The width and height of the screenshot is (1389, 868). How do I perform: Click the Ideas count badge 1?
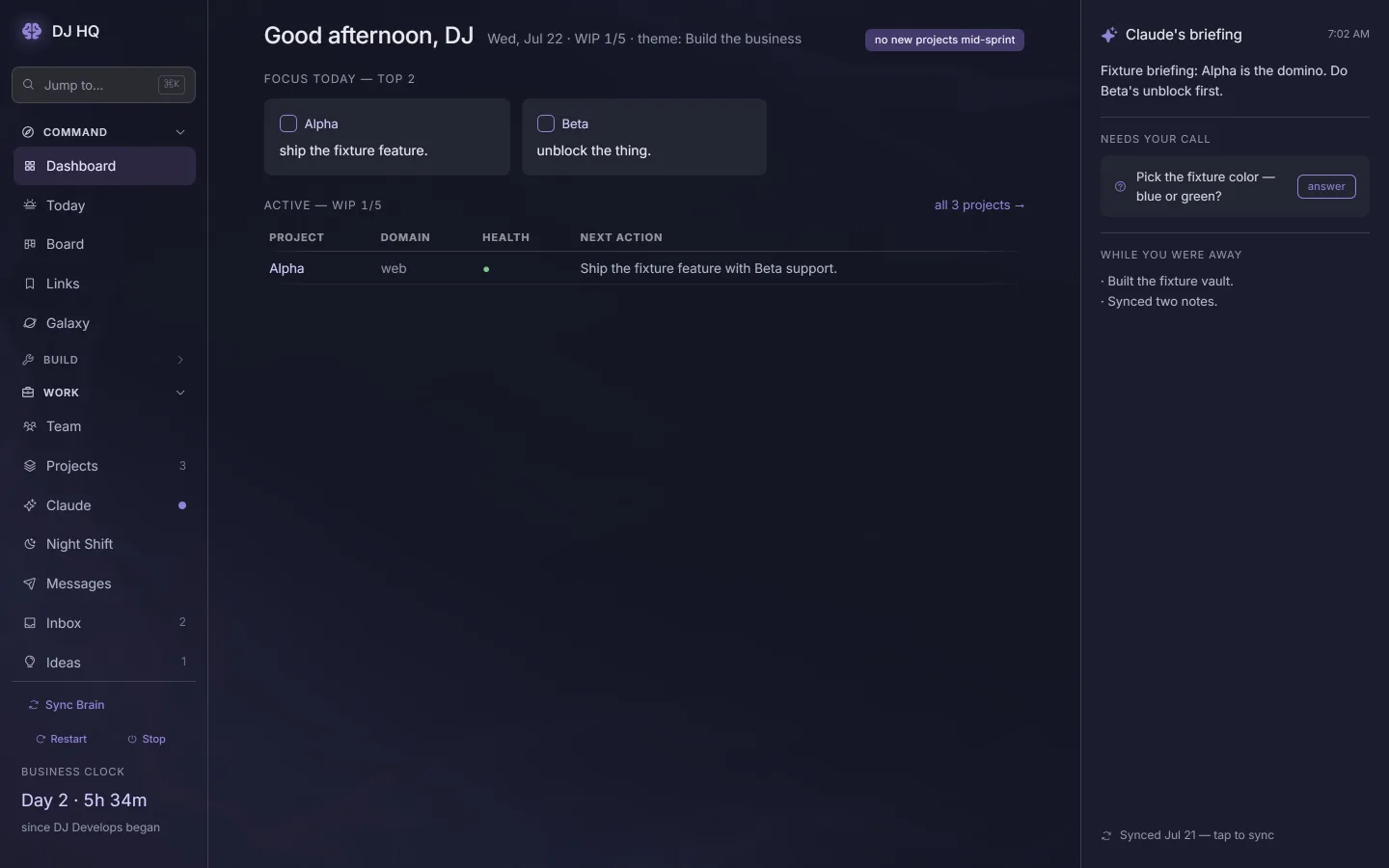(x=183, y=663)
